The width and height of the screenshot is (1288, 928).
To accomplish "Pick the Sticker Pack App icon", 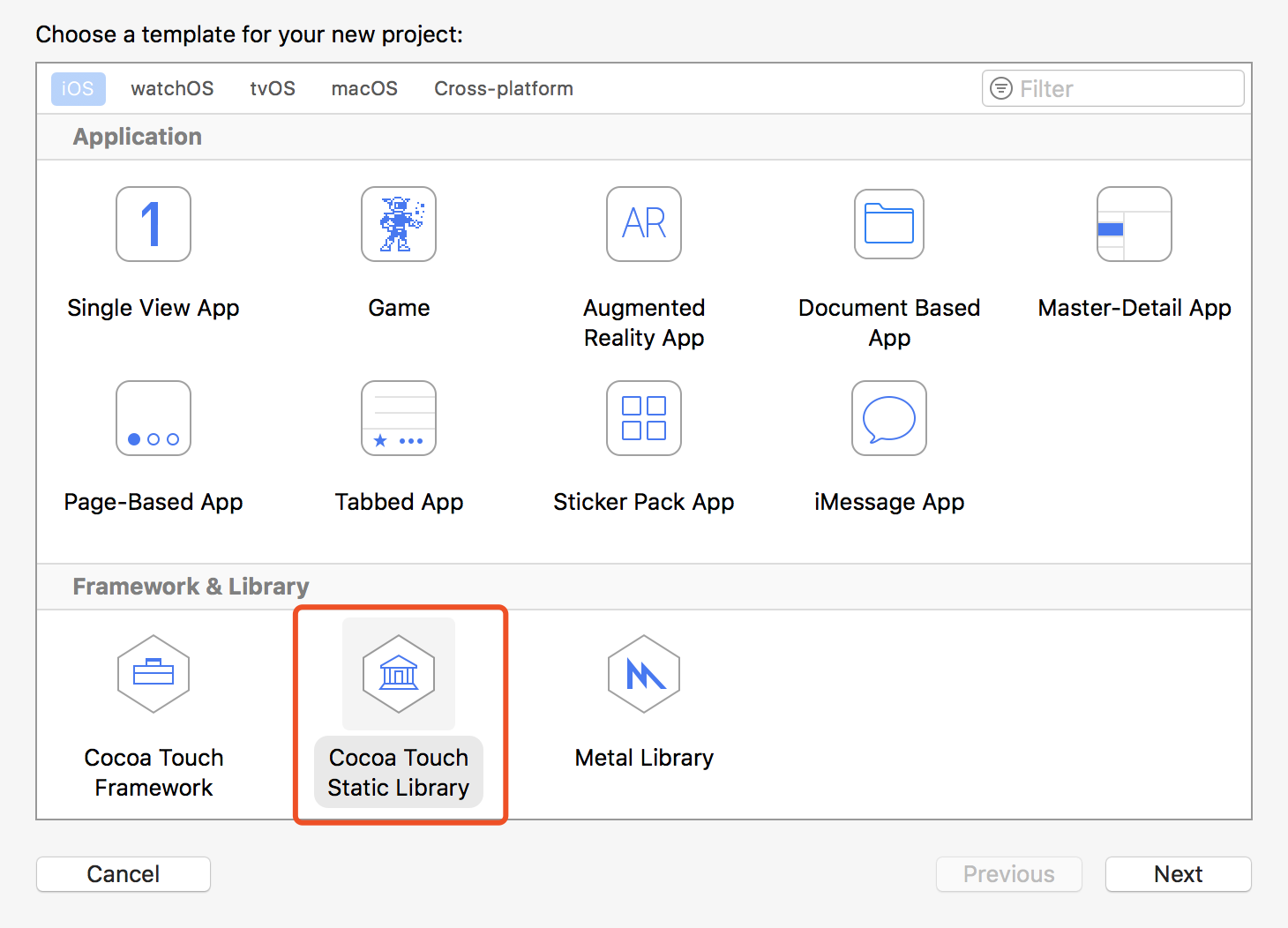I will pos(644,418).
